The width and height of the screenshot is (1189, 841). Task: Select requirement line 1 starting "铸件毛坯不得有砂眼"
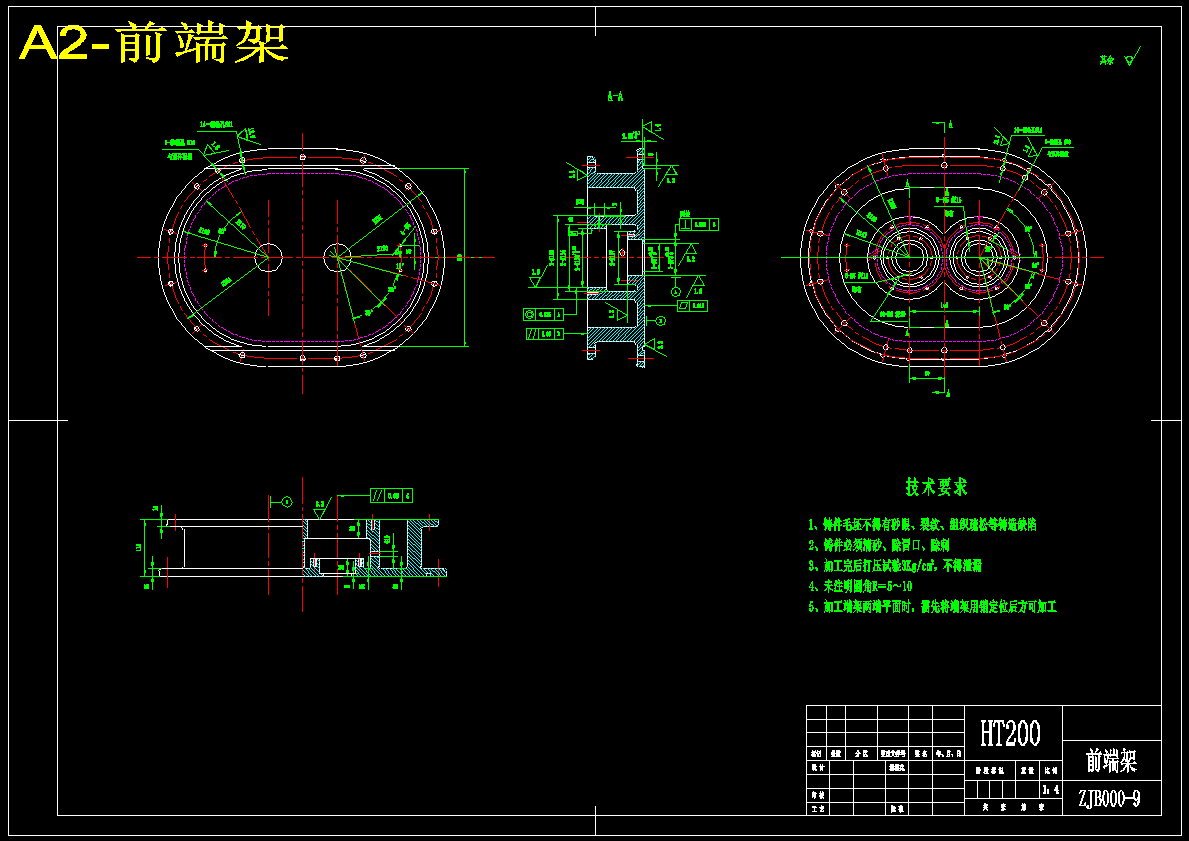922,525
